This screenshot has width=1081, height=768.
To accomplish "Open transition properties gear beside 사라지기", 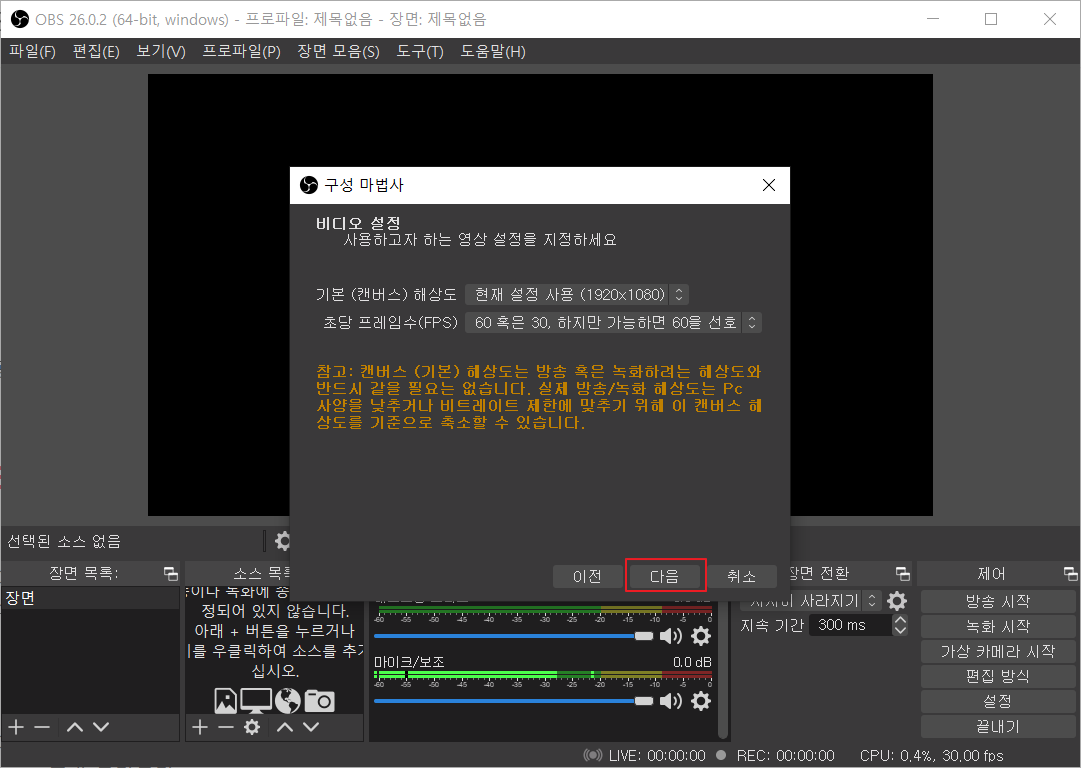I will pyautogui.click(x=897, y=601).
